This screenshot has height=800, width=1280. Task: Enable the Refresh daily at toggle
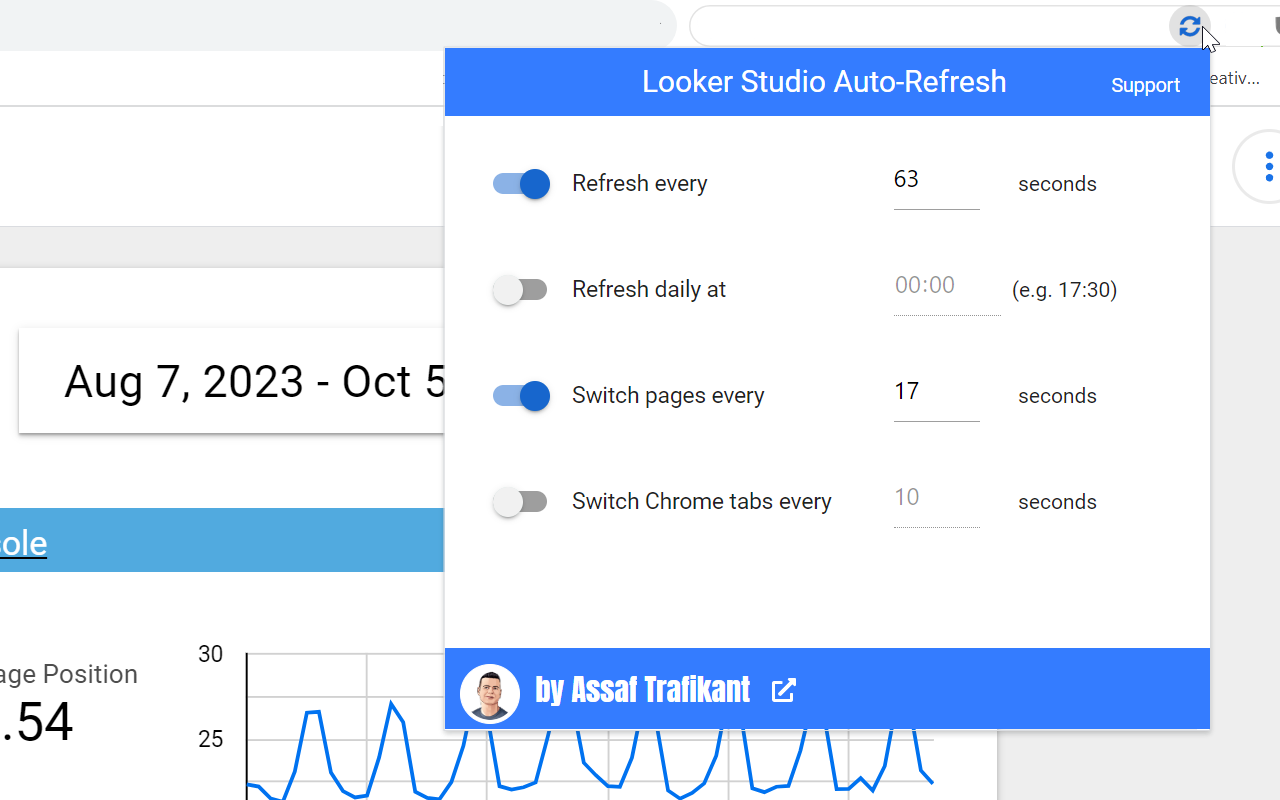pyautogui.click(x=520, y=290)
